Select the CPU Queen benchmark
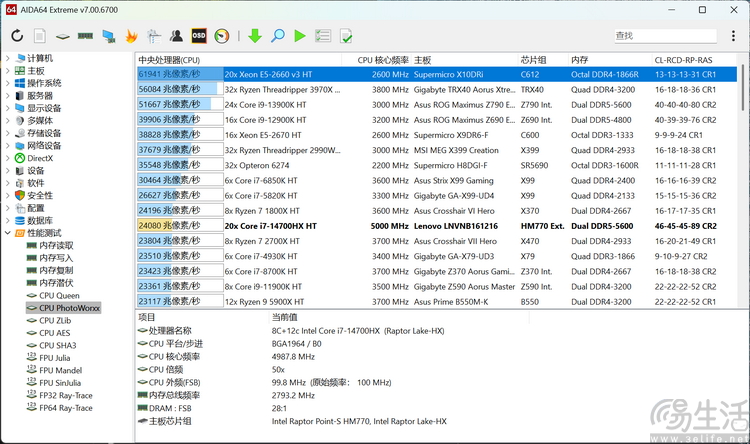 click(59, 296)
